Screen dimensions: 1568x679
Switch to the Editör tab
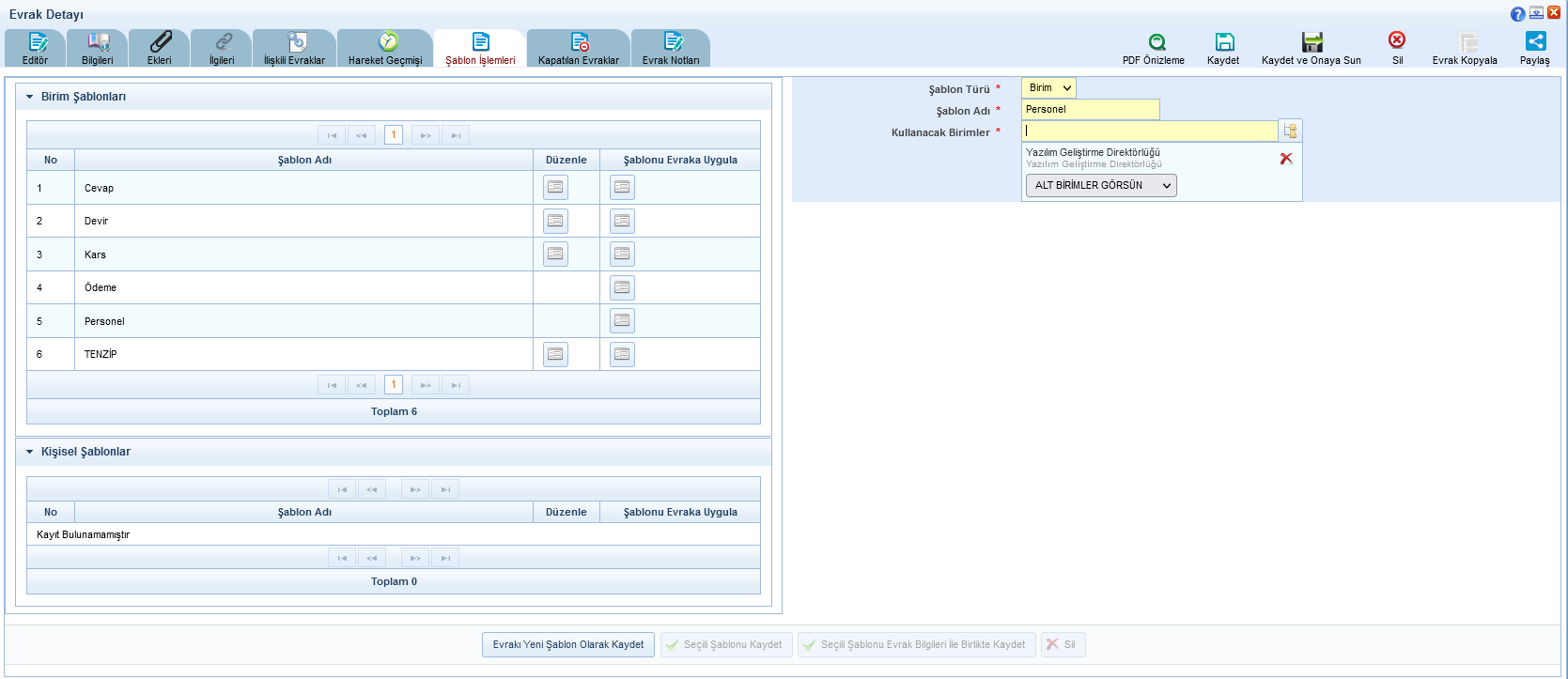tap(36, 48)
